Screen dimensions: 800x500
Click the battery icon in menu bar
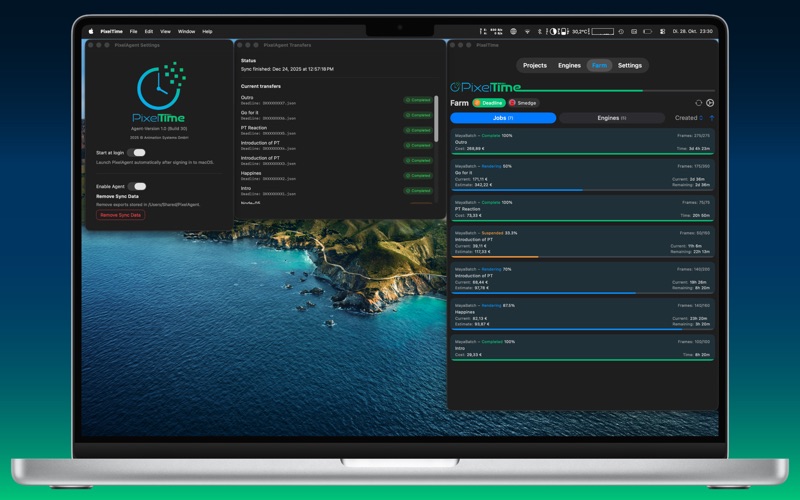point(647,32)
